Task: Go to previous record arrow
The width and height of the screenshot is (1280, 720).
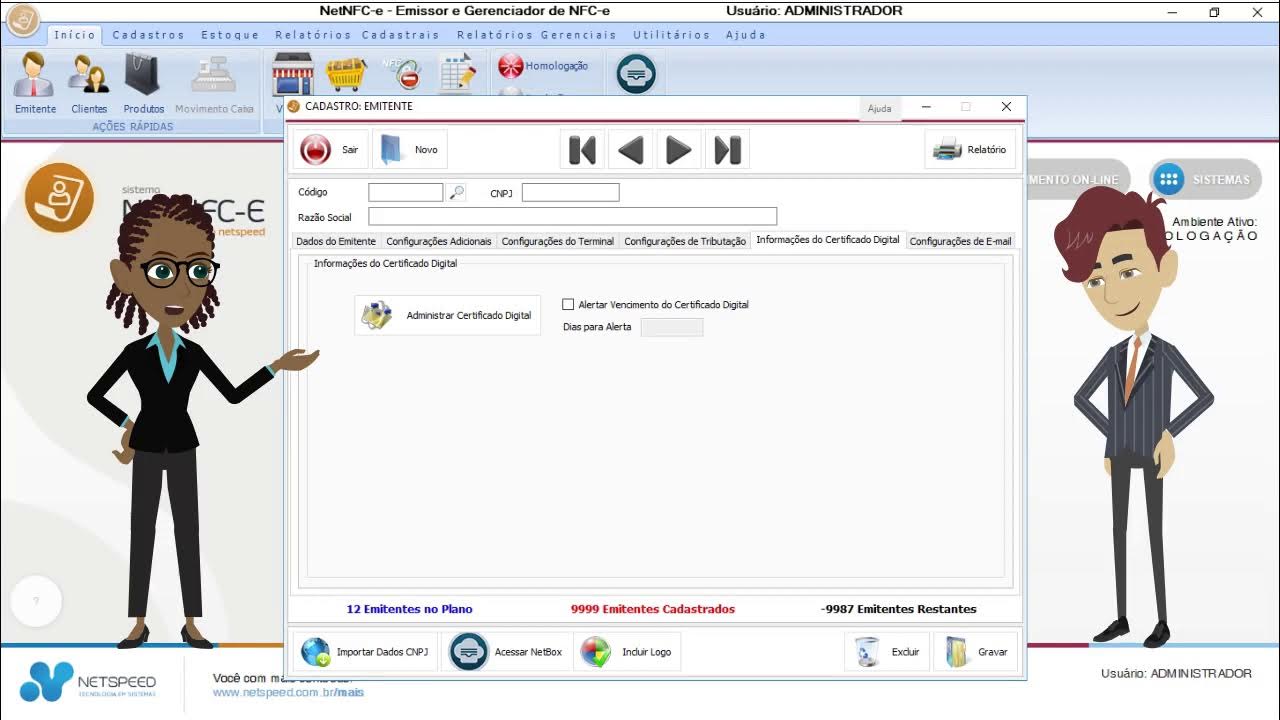Action: (630, 150)
